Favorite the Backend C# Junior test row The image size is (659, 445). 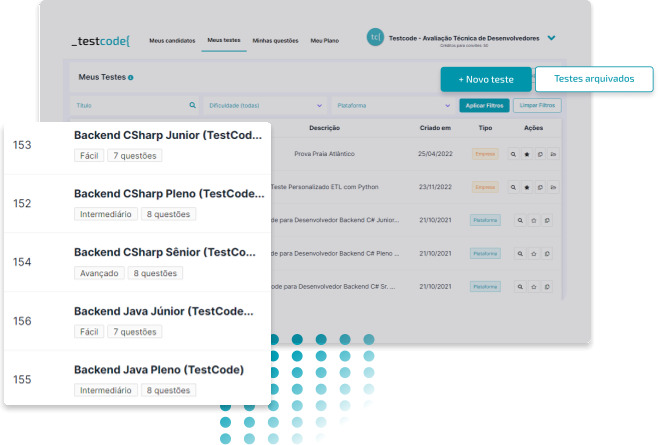[x=533, y=220]
